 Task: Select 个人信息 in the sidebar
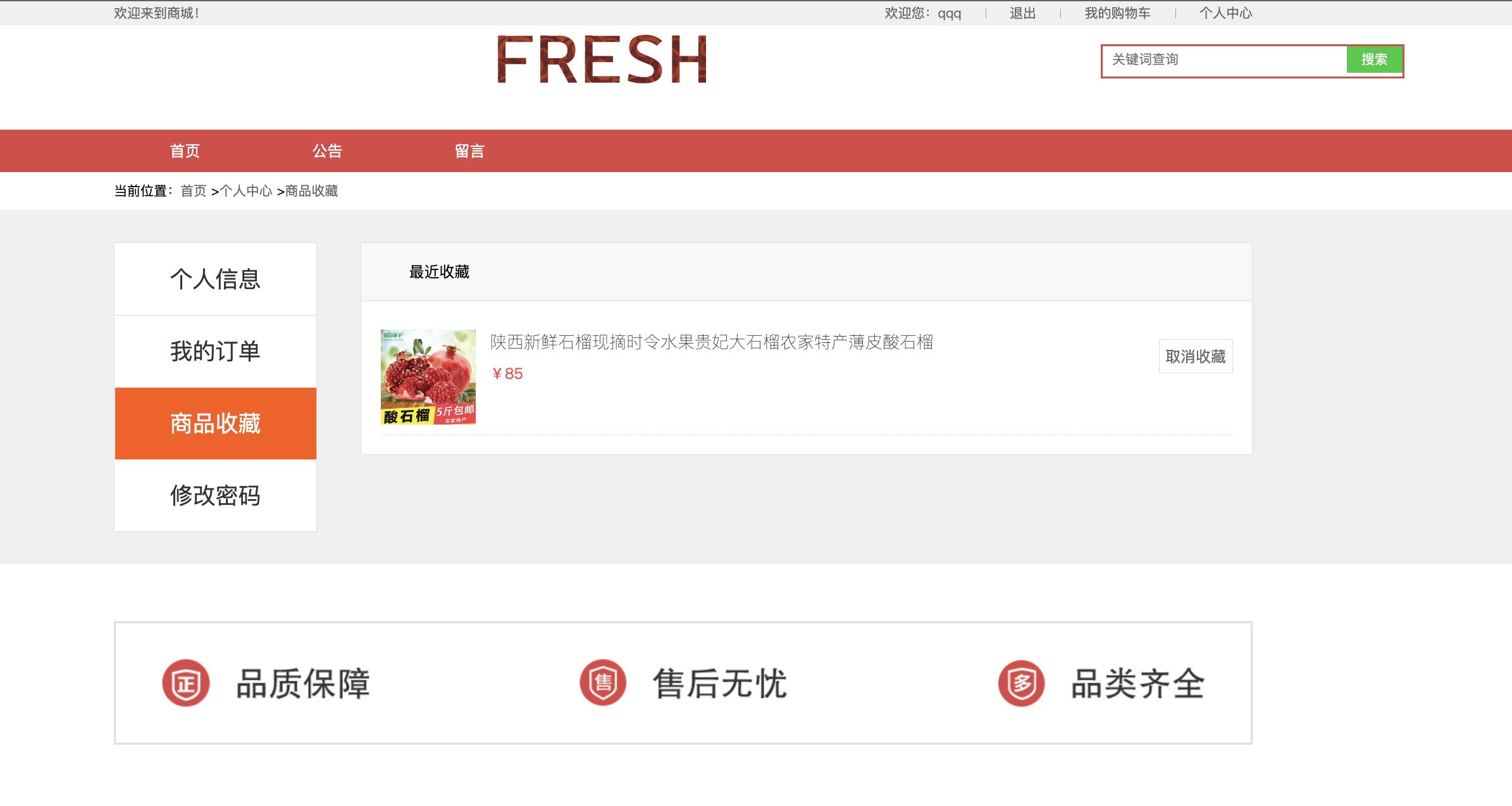216,279
